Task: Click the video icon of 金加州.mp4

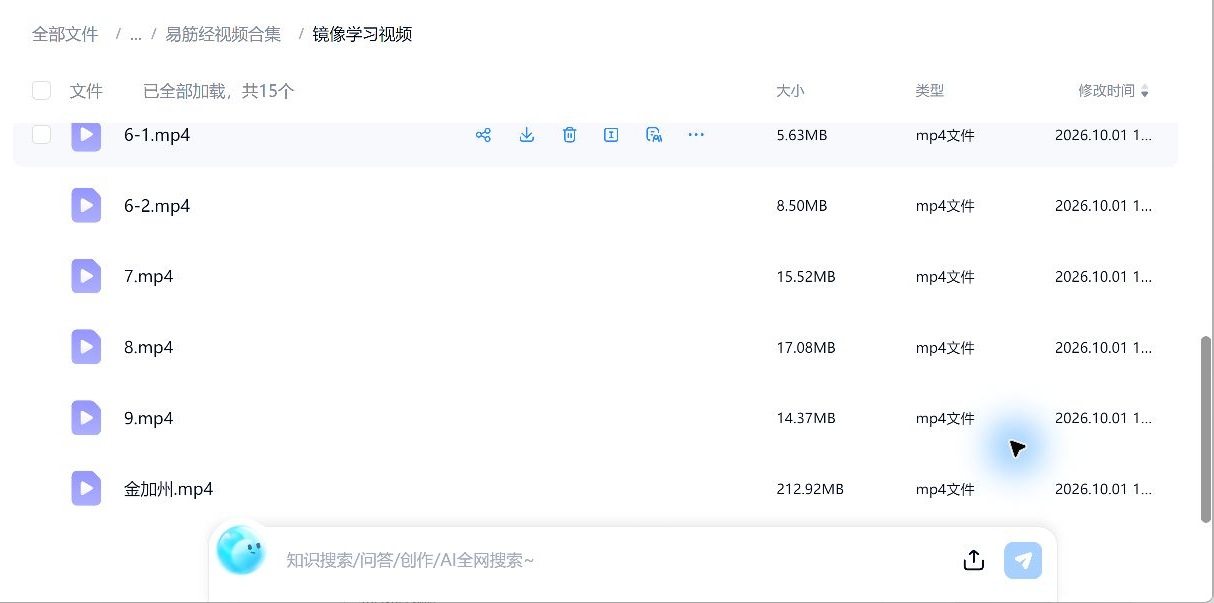Action: (x=86, y=488)
